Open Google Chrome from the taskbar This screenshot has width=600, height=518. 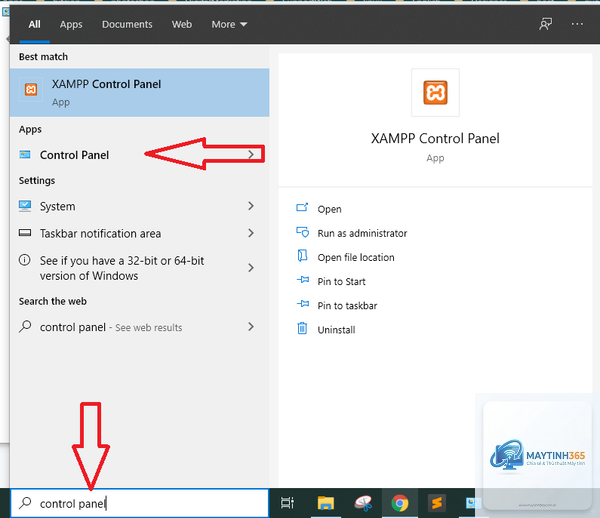tap(399, 503)
